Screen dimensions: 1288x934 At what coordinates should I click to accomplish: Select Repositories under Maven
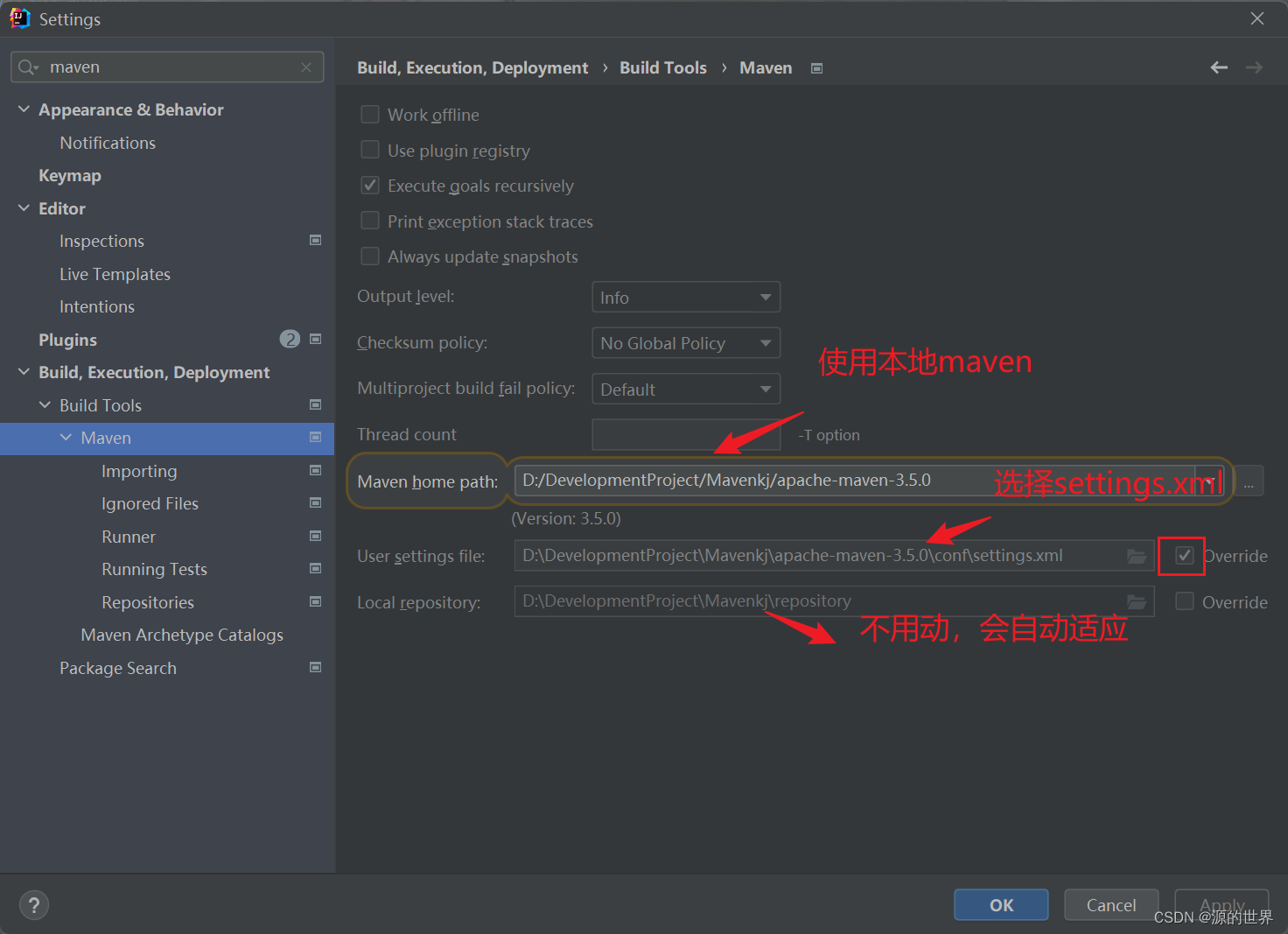coord(148,602)
